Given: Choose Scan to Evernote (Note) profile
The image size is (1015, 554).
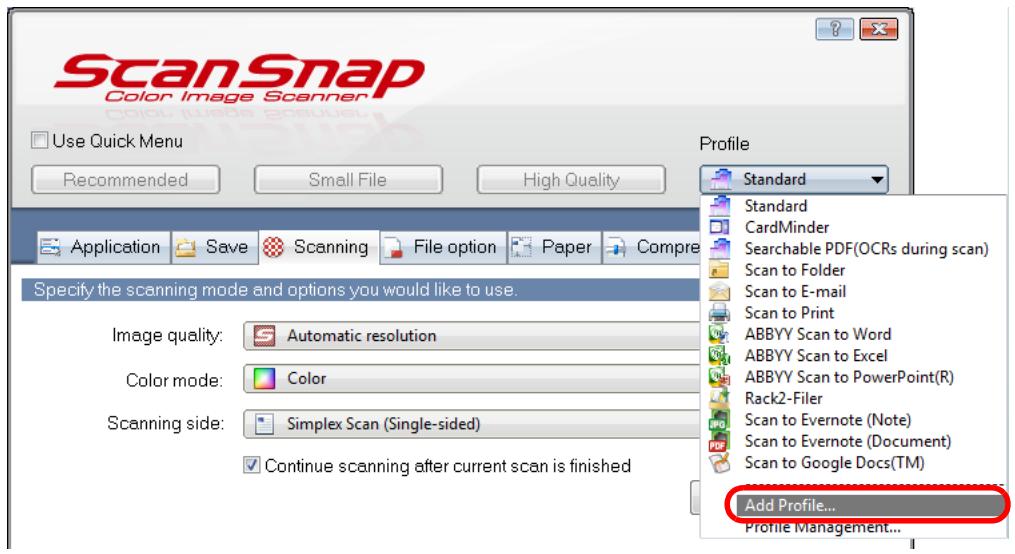Looking at the screenshot, I should pyautogui.click(x=827, y=419).
